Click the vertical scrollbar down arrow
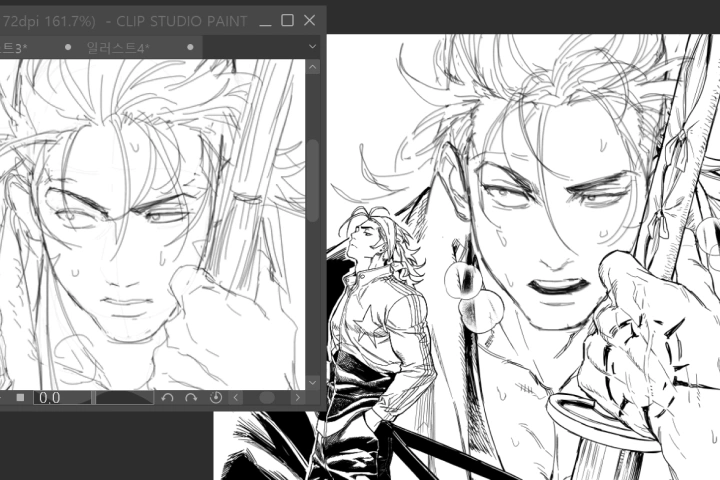The height and width of the screenshot is (480, 720). (312, 382)
